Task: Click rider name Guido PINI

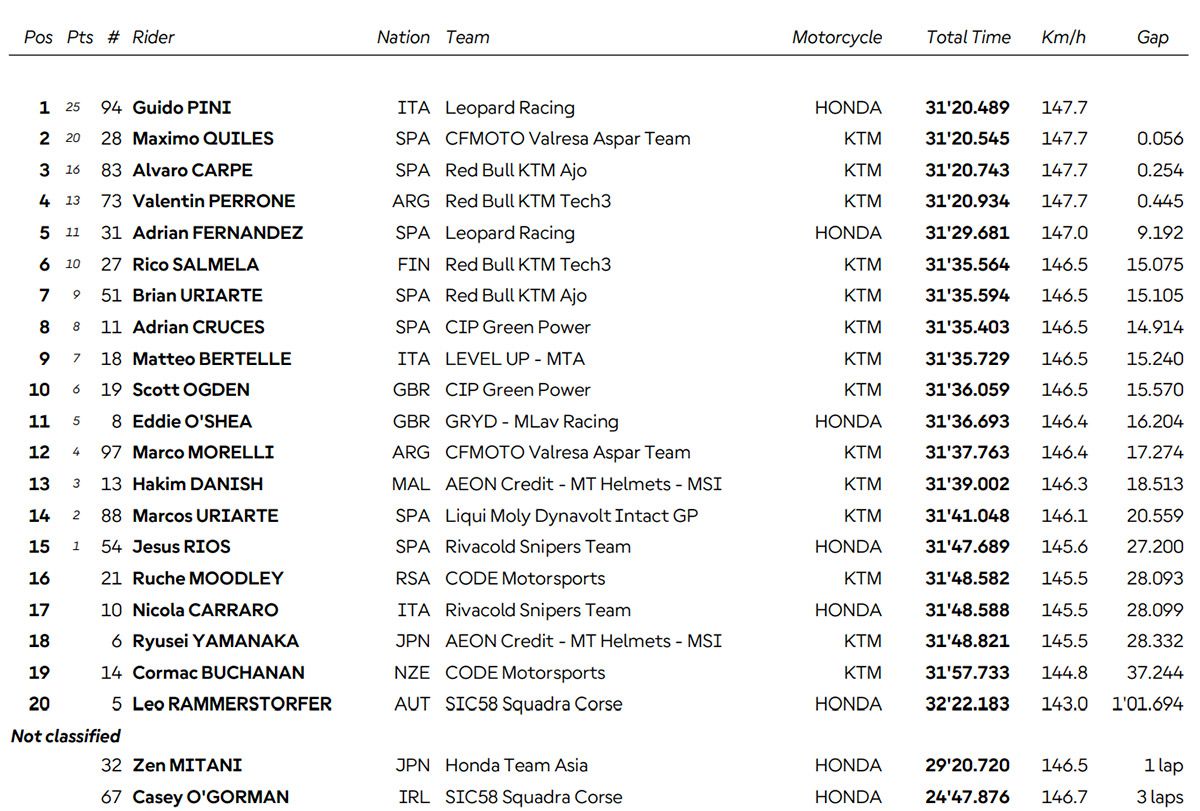Action: [181, 107]
